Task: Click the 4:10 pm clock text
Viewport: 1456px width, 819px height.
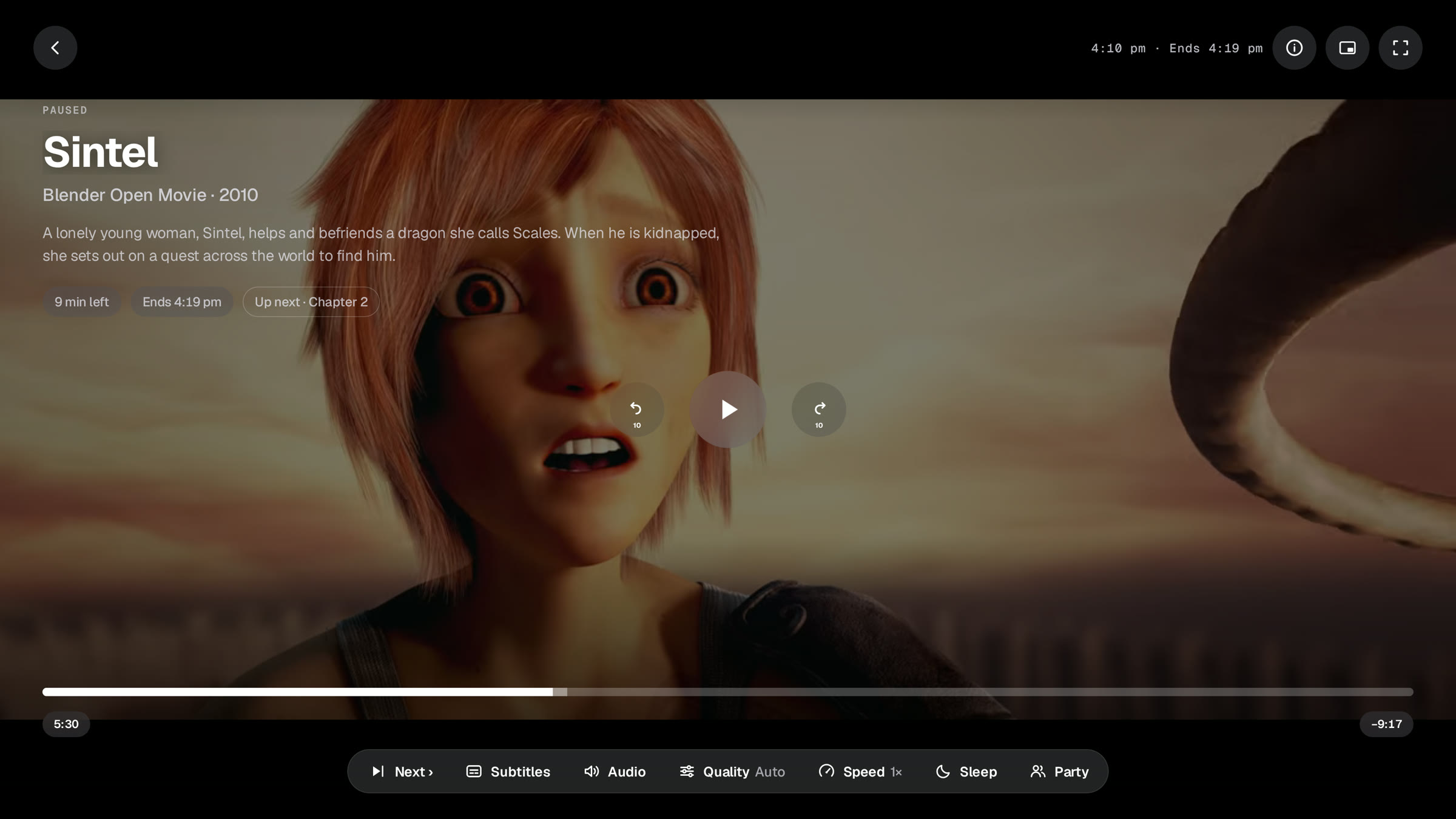Action: point(1118,49)
